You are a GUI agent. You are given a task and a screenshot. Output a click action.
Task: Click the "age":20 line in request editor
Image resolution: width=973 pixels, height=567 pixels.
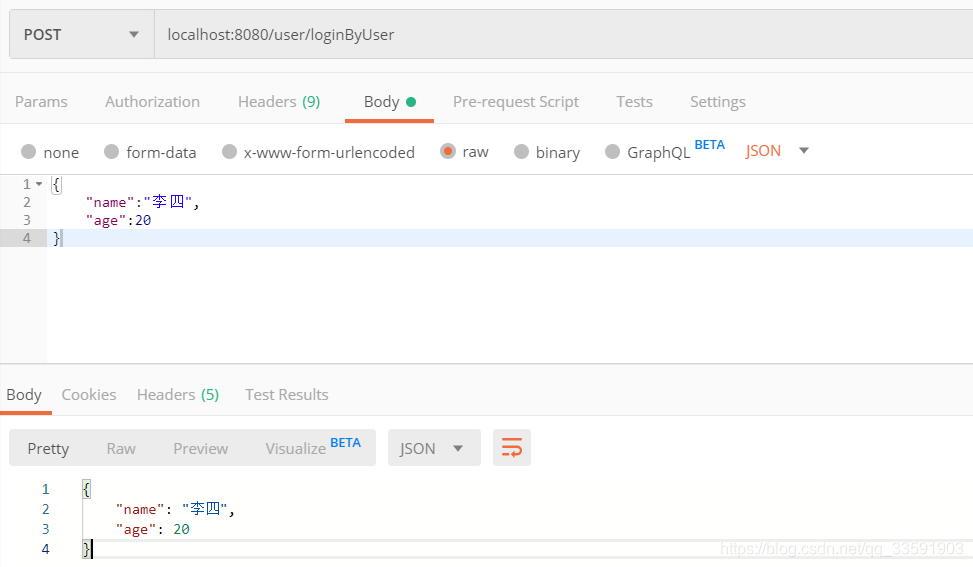(x=119, y=220)
